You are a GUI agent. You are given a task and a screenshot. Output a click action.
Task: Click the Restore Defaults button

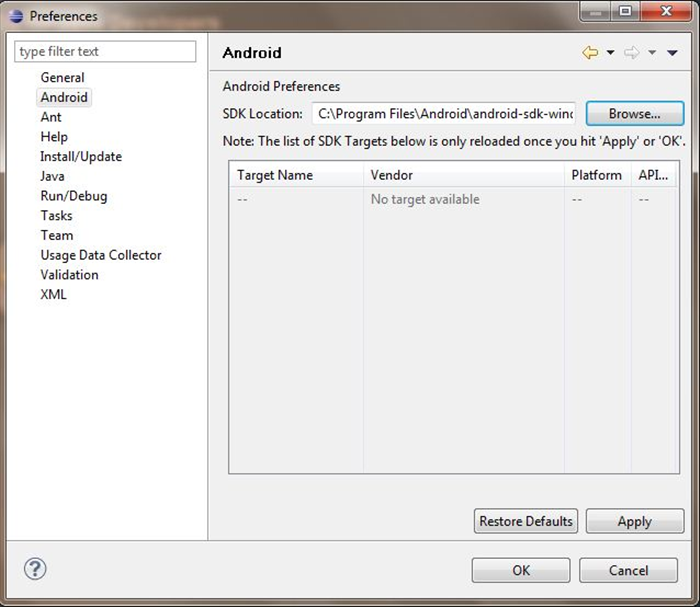[525, 521]
